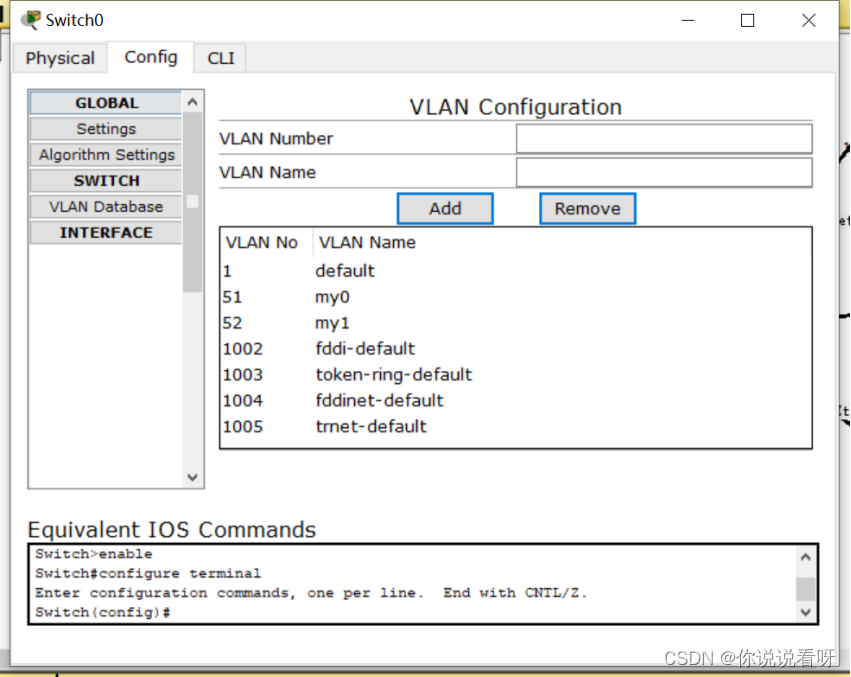Screen dimensions: 851x677
Task: Click the IOS commands scrollbar thumb
Action: pyautogui.click(x=805, y=590)
